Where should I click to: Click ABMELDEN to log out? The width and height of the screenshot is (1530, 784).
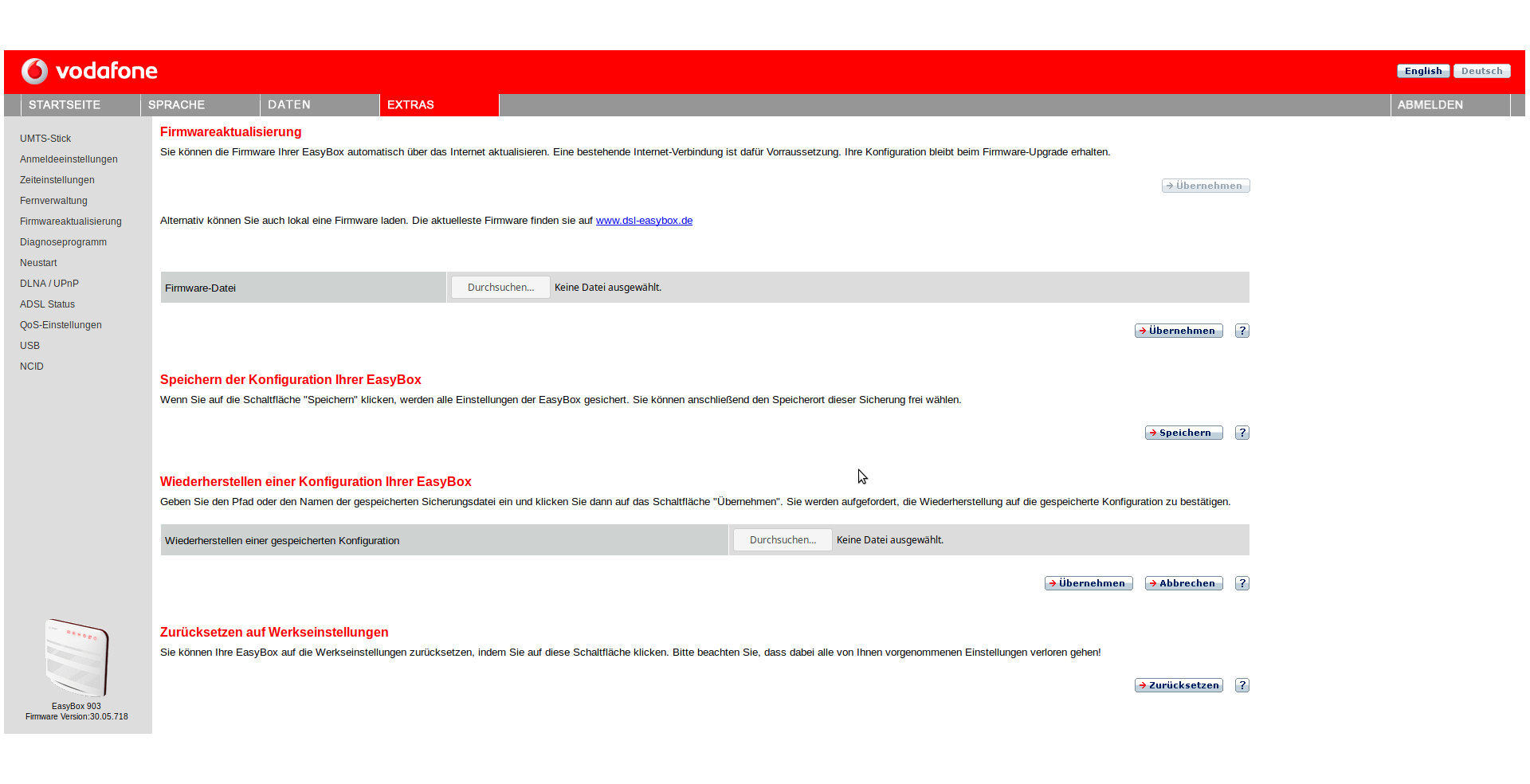(1430, 105)
